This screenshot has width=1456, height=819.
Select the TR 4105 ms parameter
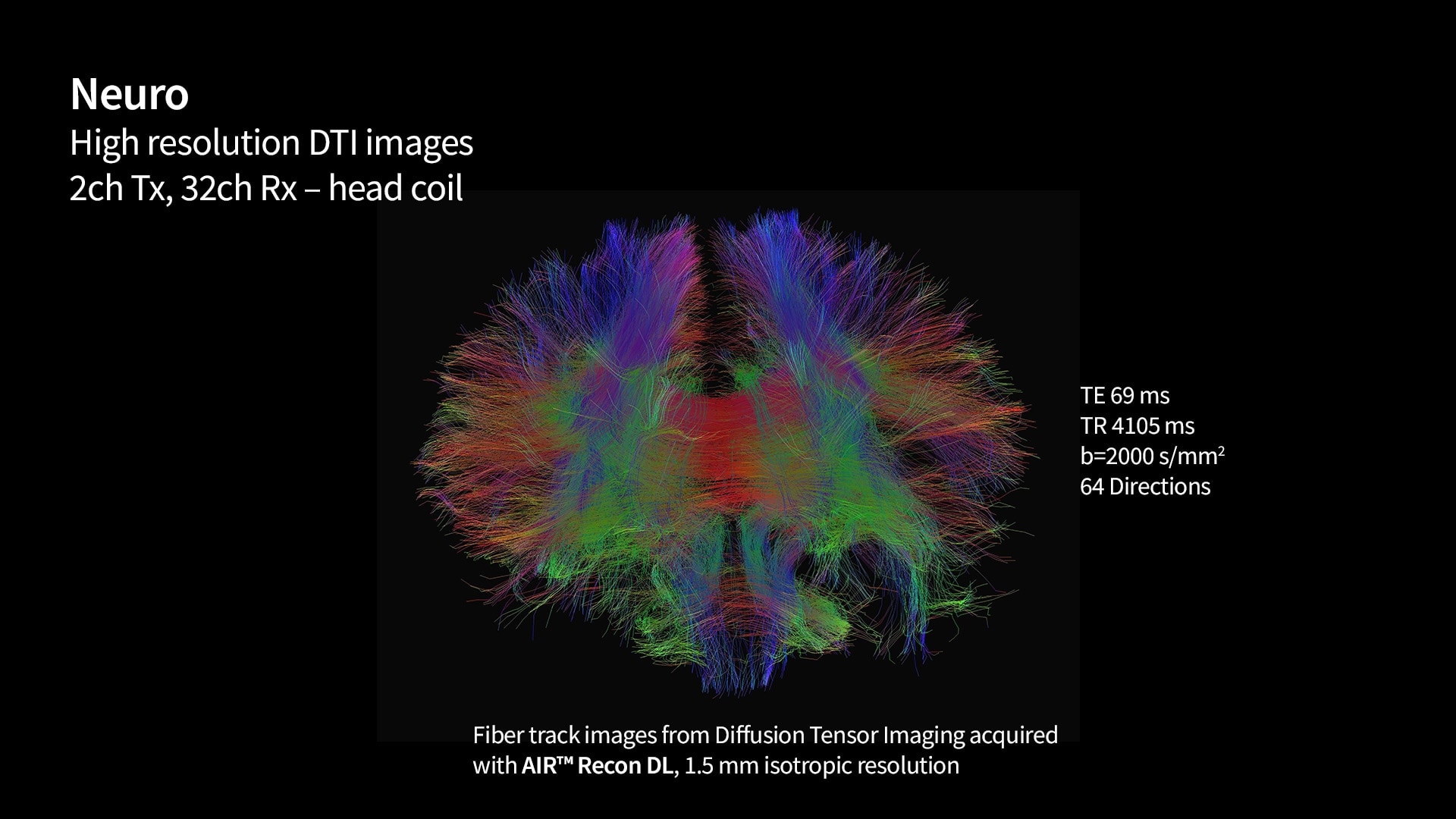click(1137, 426)
